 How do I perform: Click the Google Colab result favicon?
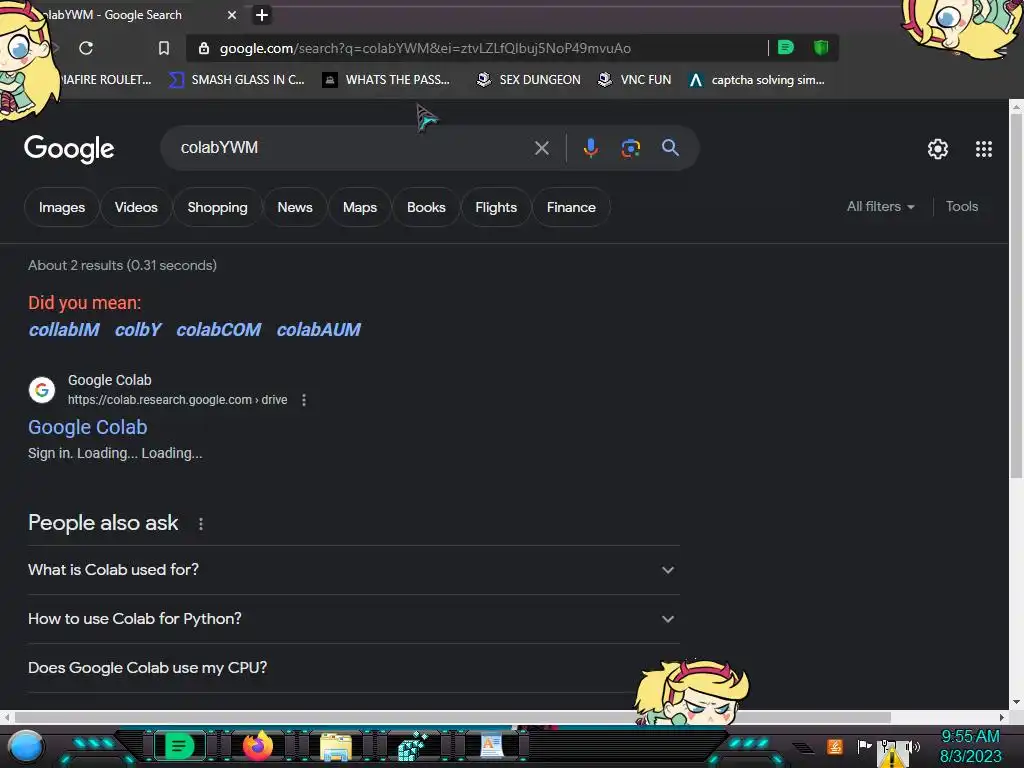tap(42, 390)
